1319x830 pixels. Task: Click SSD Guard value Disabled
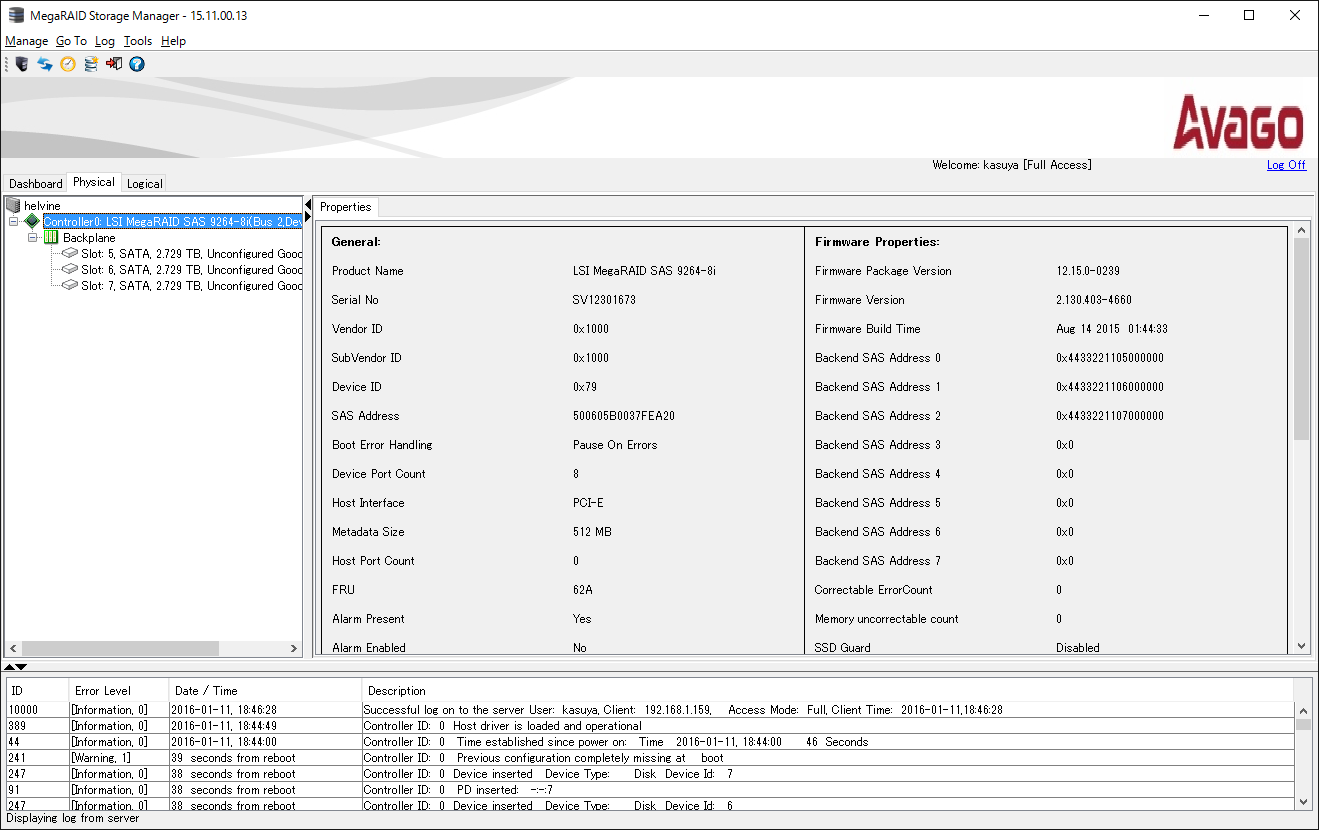tap(1078, 648)
